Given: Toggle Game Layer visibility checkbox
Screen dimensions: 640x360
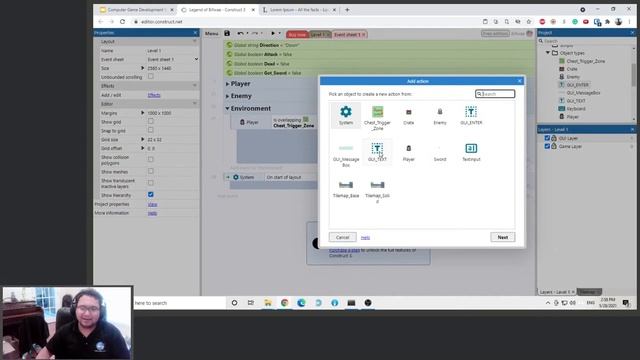Looking at the screenshot, I should click(x=547, y=146).
